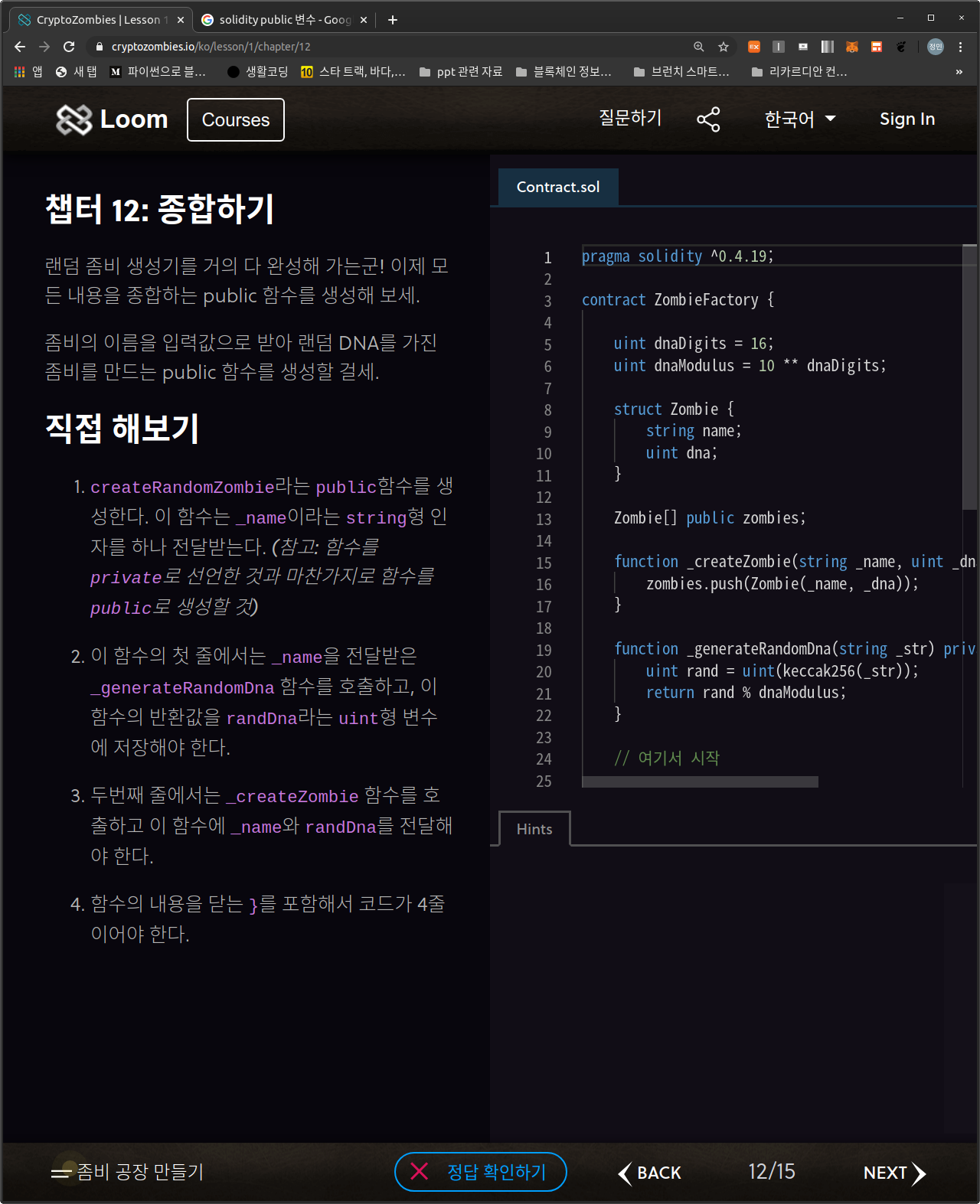Click the uint dnaModulus = 10 ** dnaDigits line
This screenshot has height=1204, width=980.
click(750, 366)
